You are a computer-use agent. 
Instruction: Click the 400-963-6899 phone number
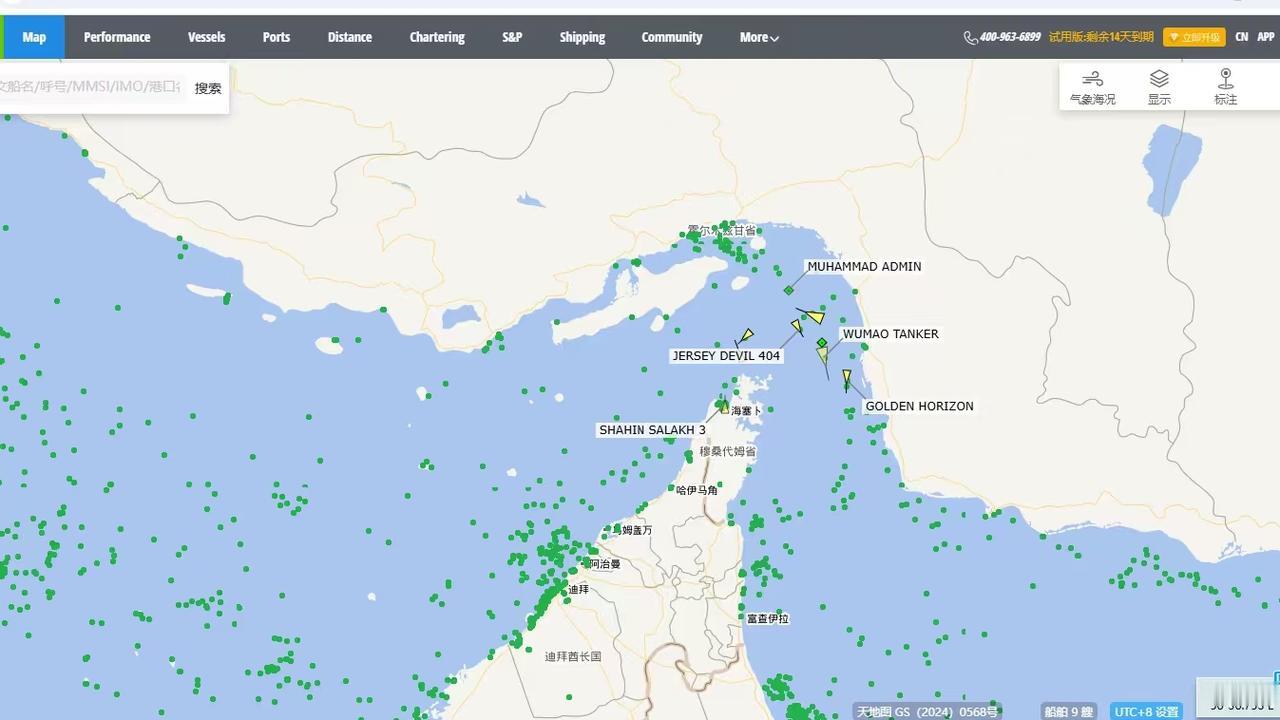1010,37
